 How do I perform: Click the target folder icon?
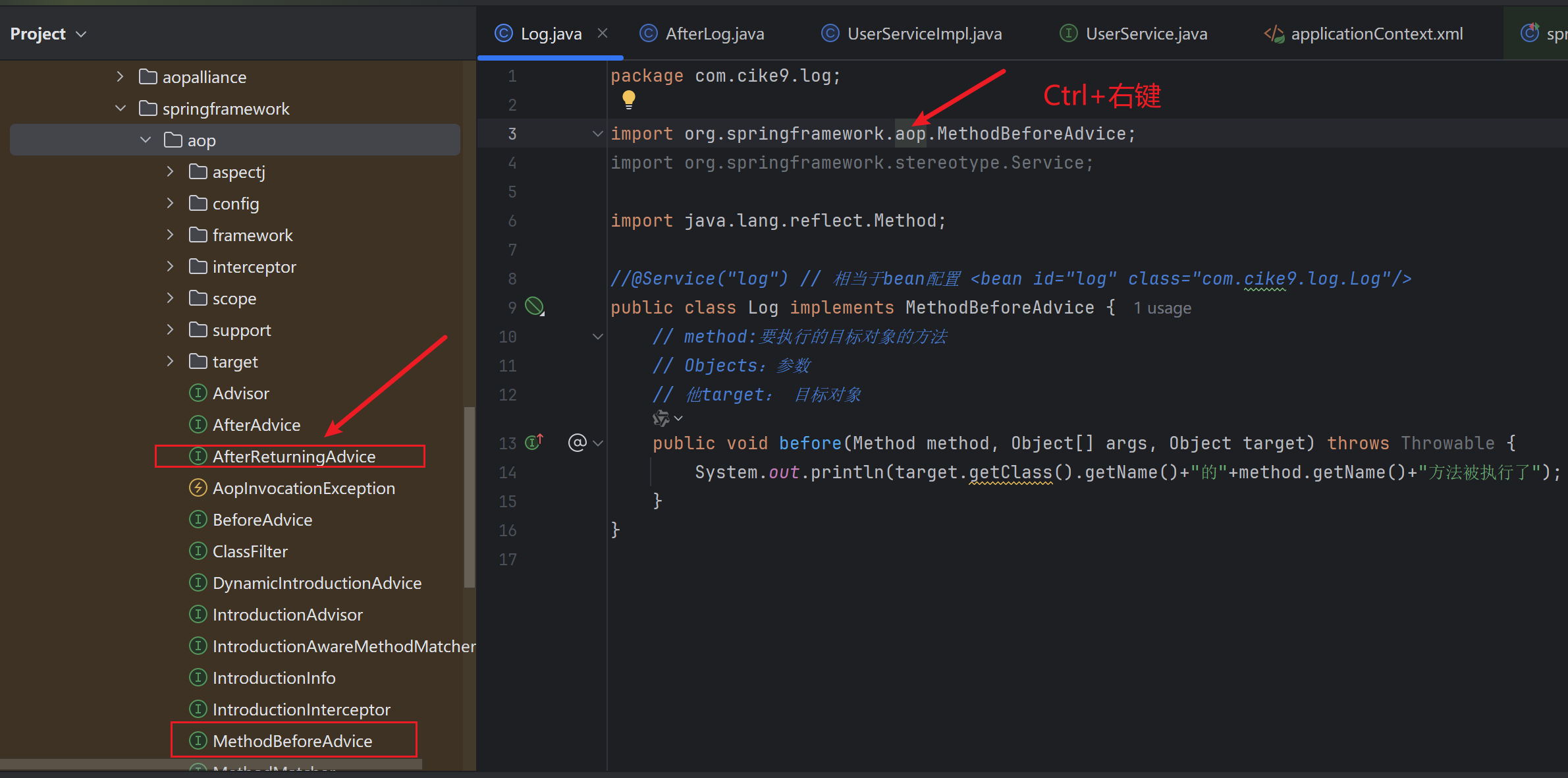pyautogui.click(x=198, y=362)
